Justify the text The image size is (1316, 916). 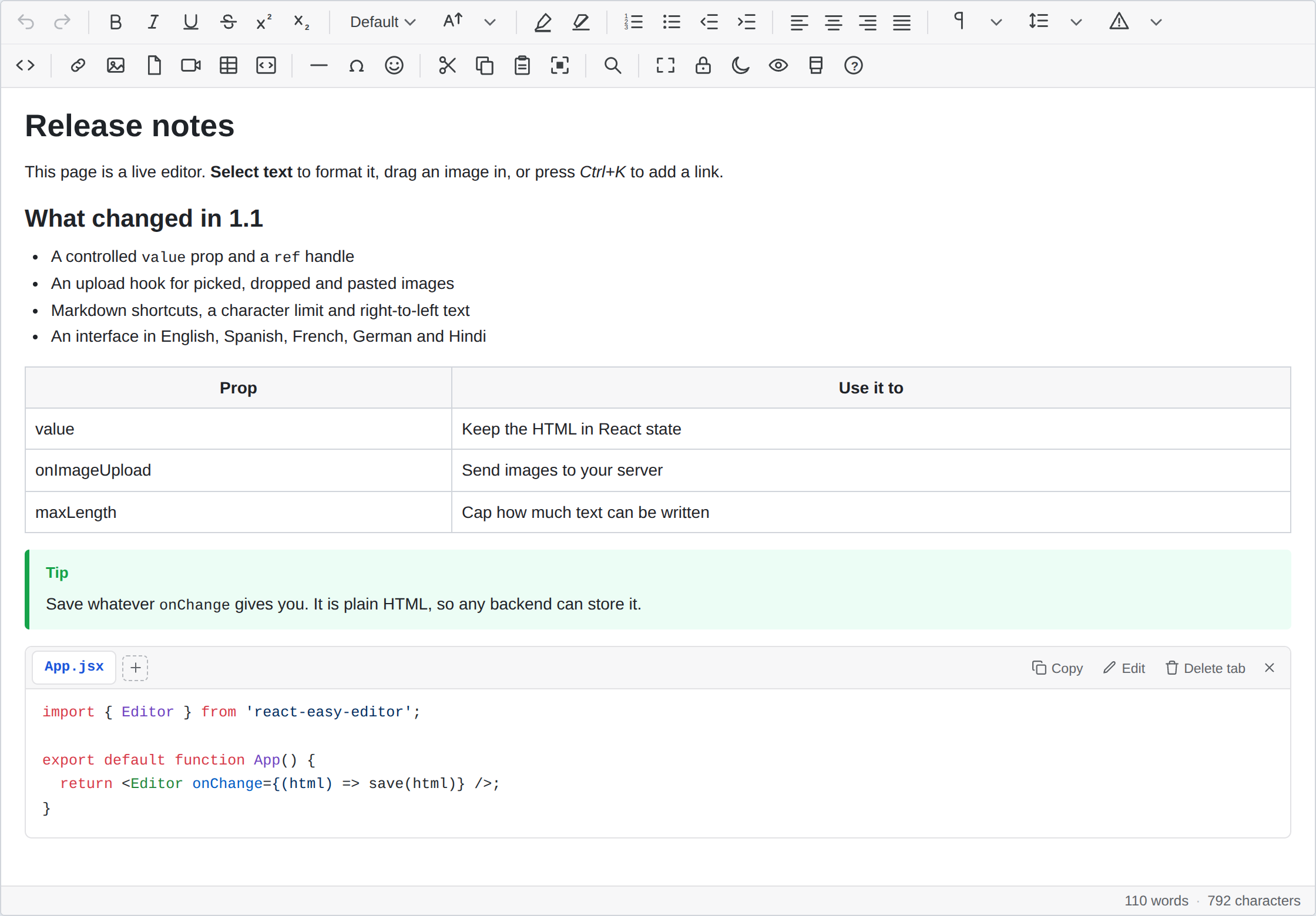[901, 22]
